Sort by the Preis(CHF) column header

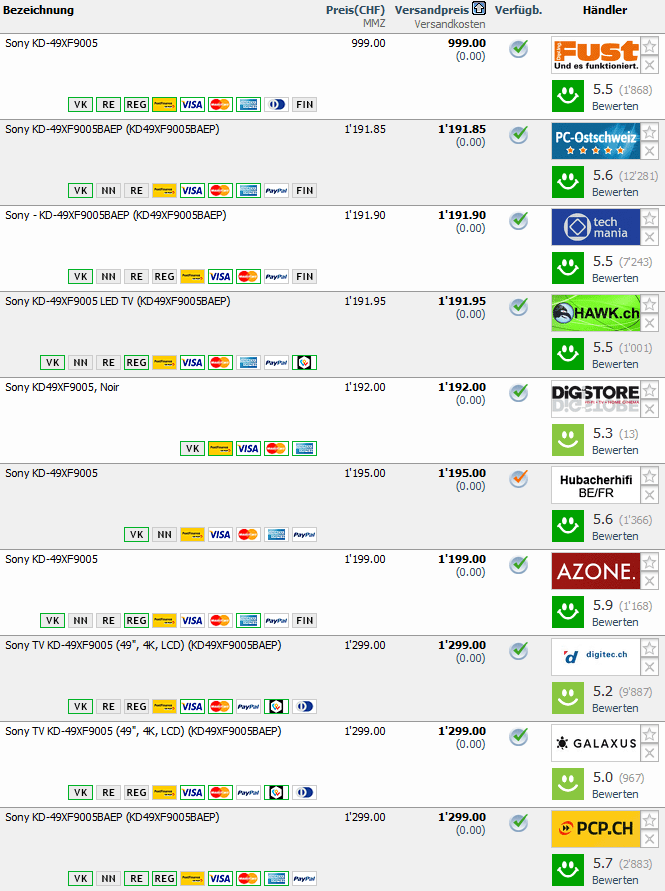click(355, 10)
